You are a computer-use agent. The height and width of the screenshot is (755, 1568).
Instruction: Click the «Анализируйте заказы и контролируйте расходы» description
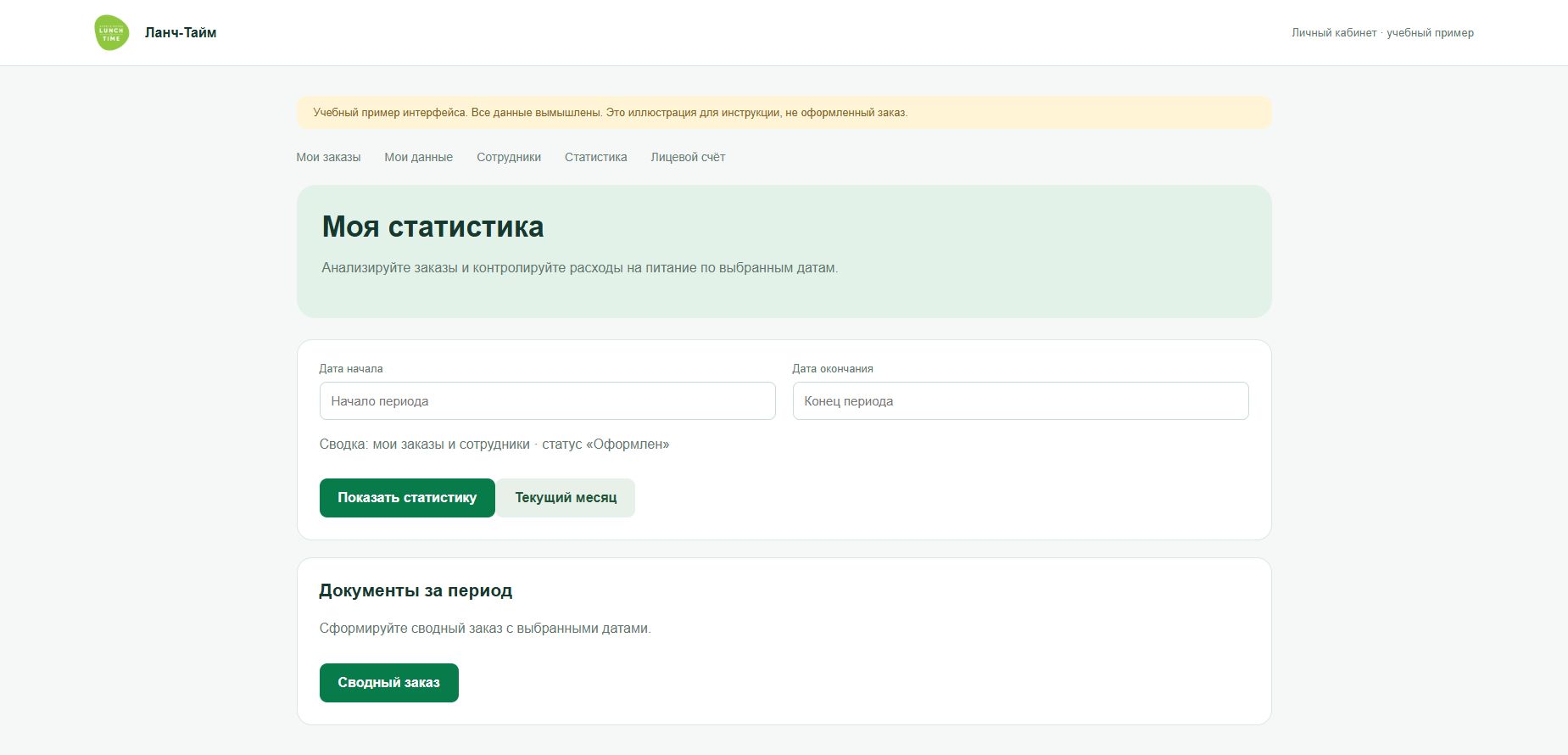coord(579,268)
